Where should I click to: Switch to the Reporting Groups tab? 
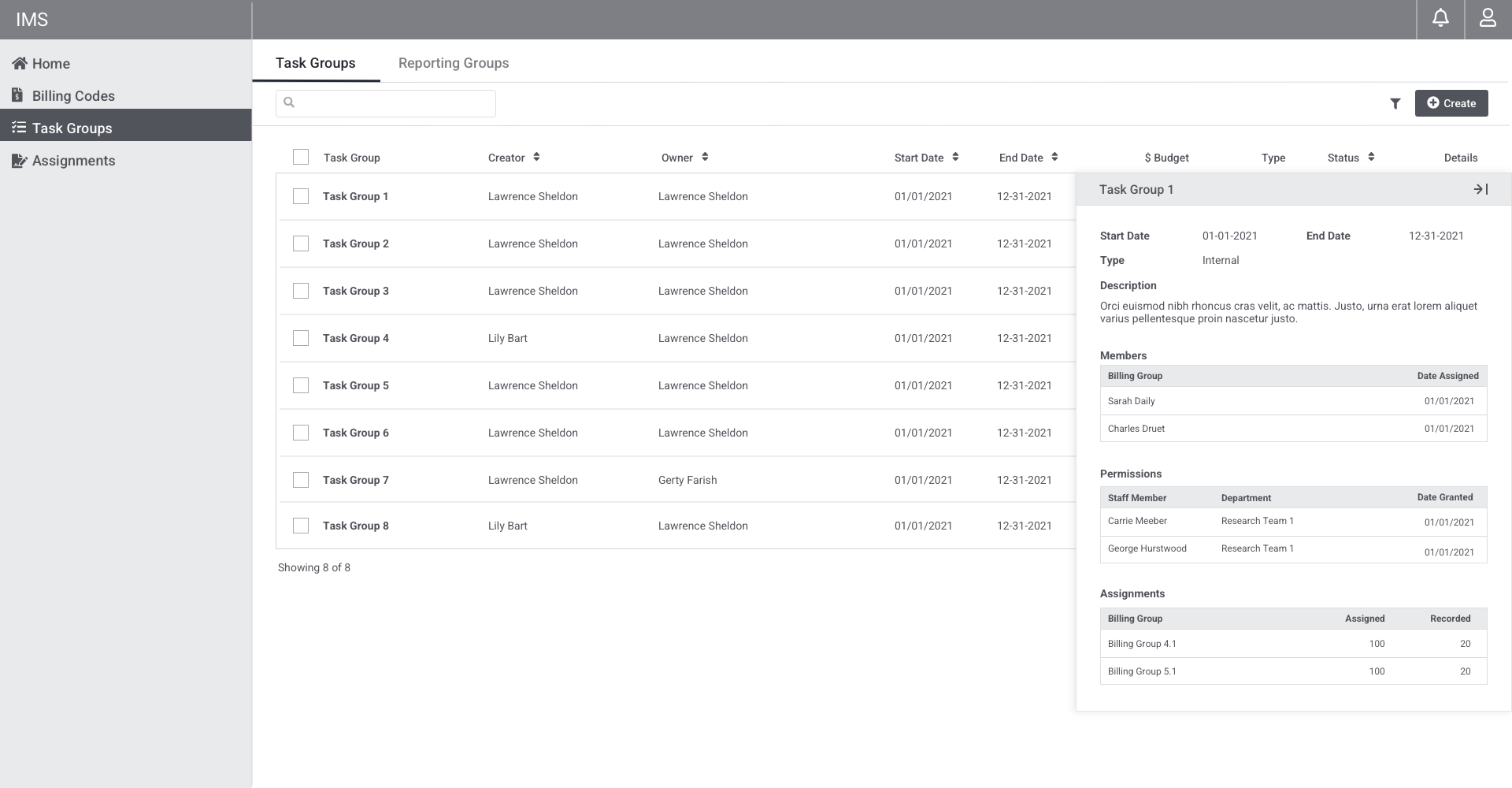[454, 63]
